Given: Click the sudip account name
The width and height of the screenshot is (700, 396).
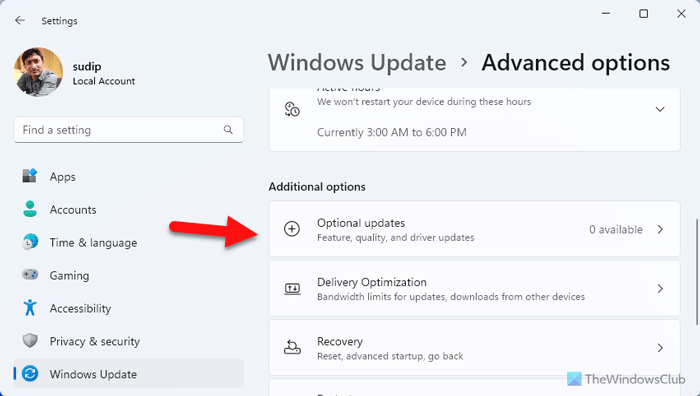Looking at the screenshot, I should click(87, 67).
